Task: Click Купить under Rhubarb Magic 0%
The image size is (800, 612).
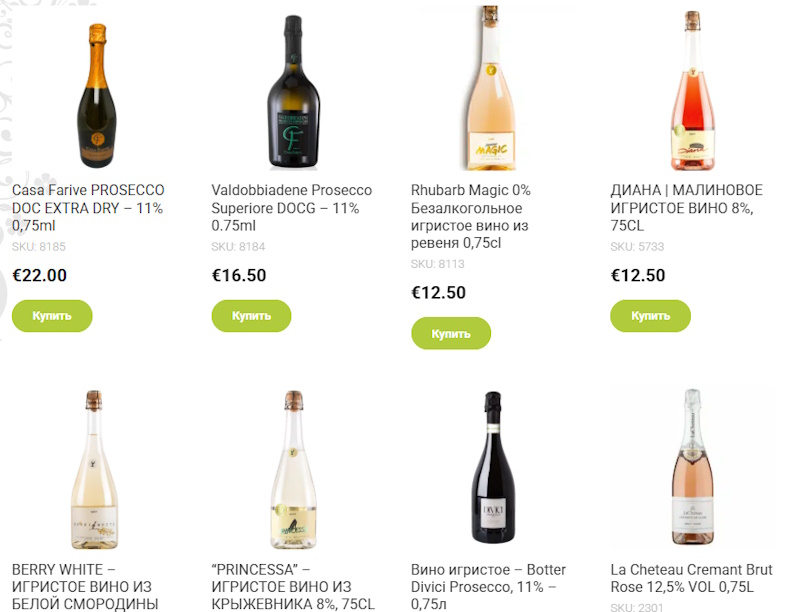Action: tap(451, 334)
